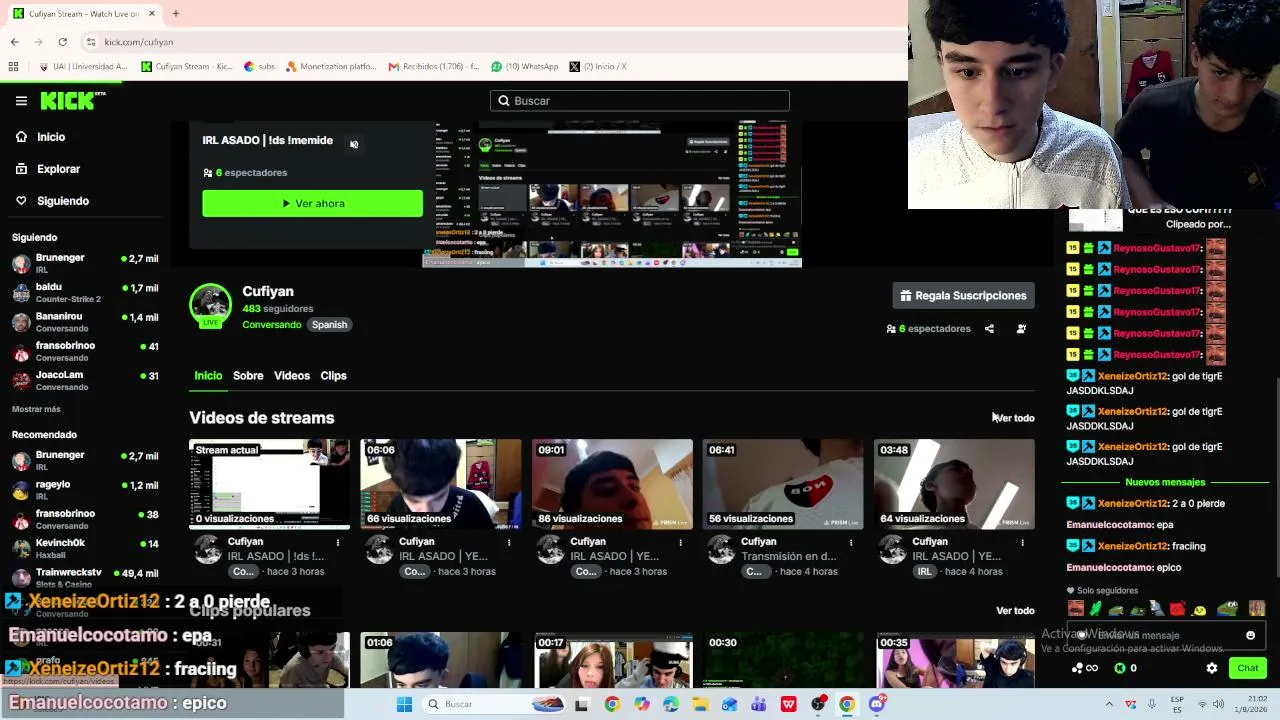Open the Chrome apps grid in bookmarks bar
The width and height of the screenshot is (1280, 720).
tap(13, 67)
